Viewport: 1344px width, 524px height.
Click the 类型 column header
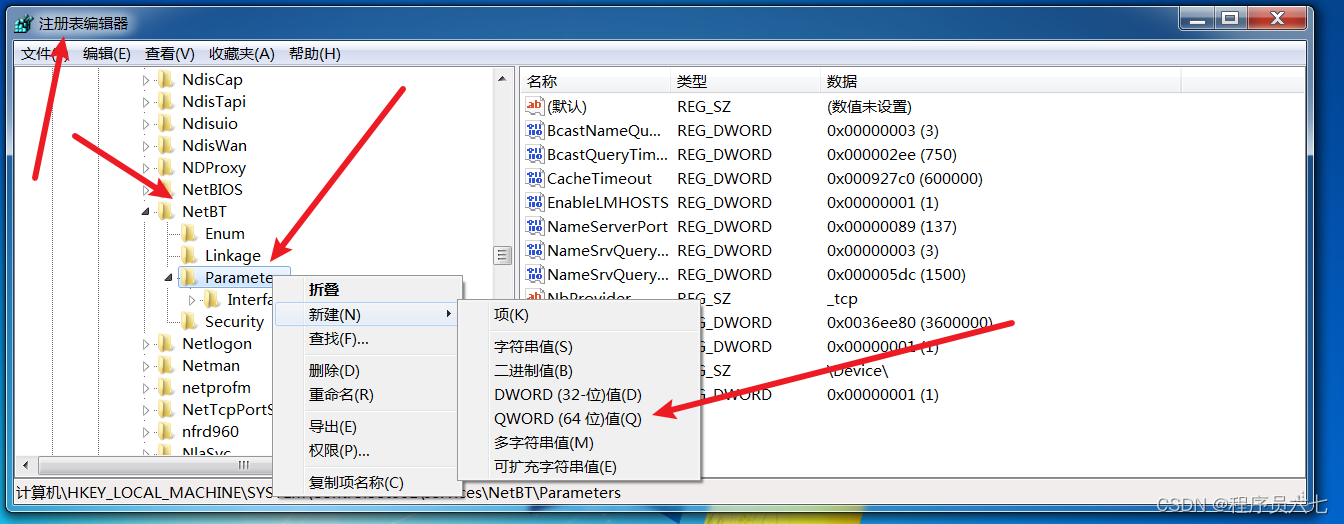pos(745,81)
